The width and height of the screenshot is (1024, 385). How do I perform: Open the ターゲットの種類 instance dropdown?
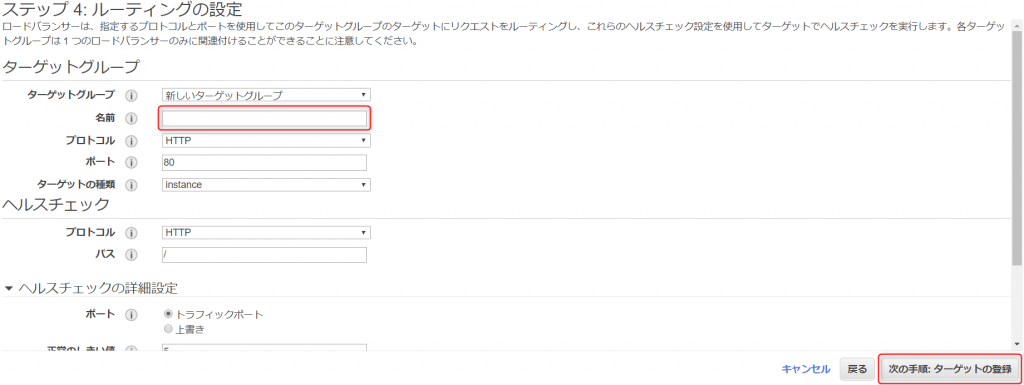pos(266,185)
